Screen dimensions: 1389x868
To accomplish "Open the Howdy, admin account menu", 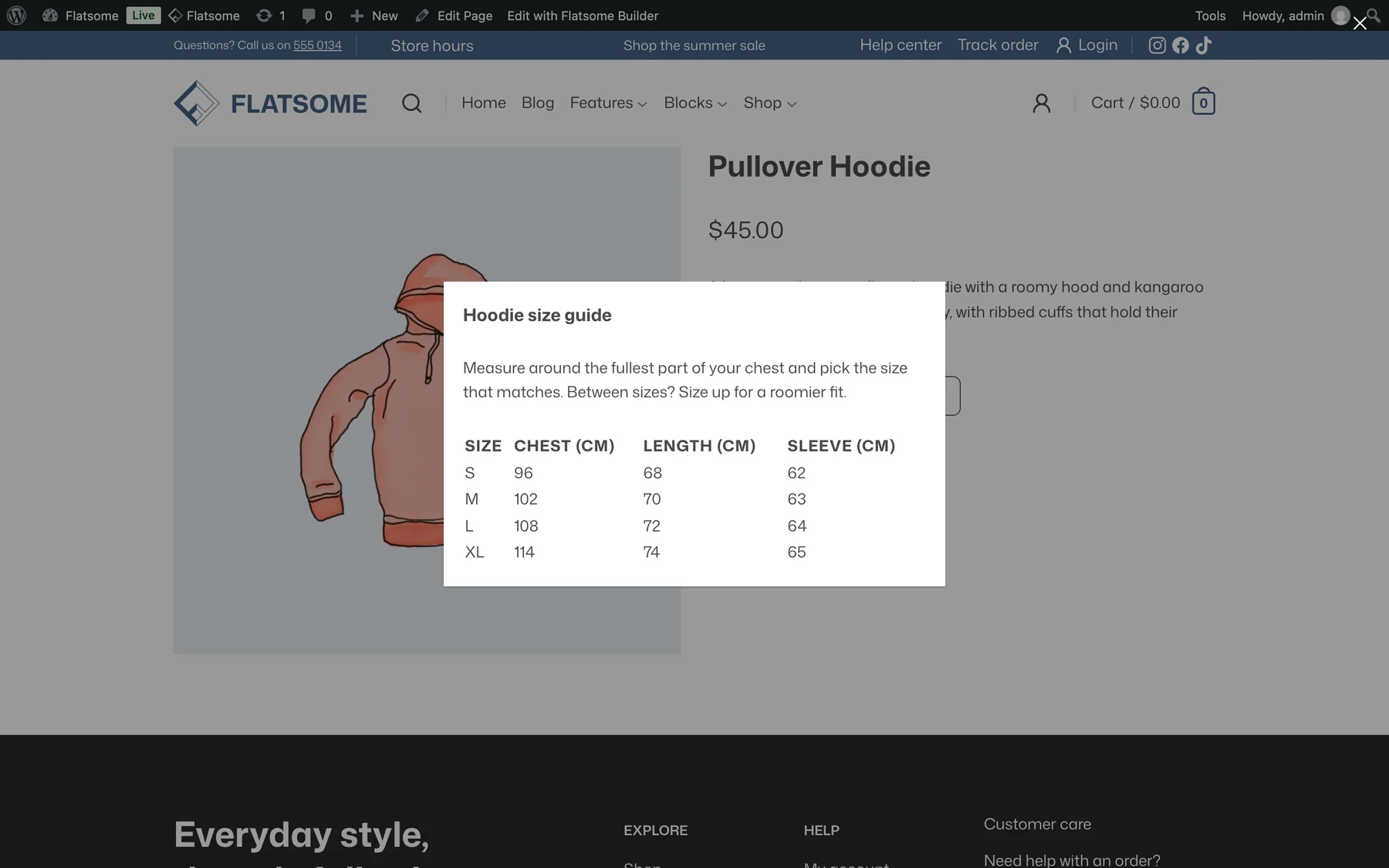I will (x=1296, y=15).
